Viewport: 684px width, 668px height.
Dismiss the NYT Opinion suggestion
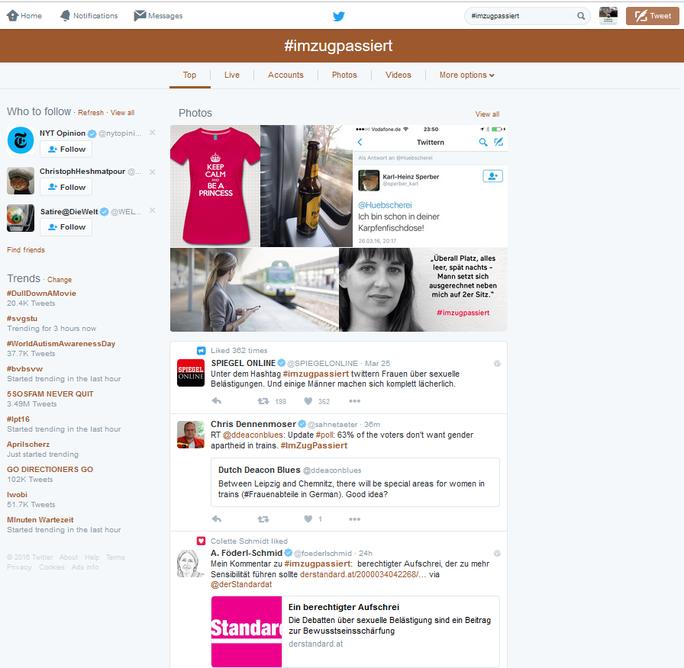tap(152, 132)
